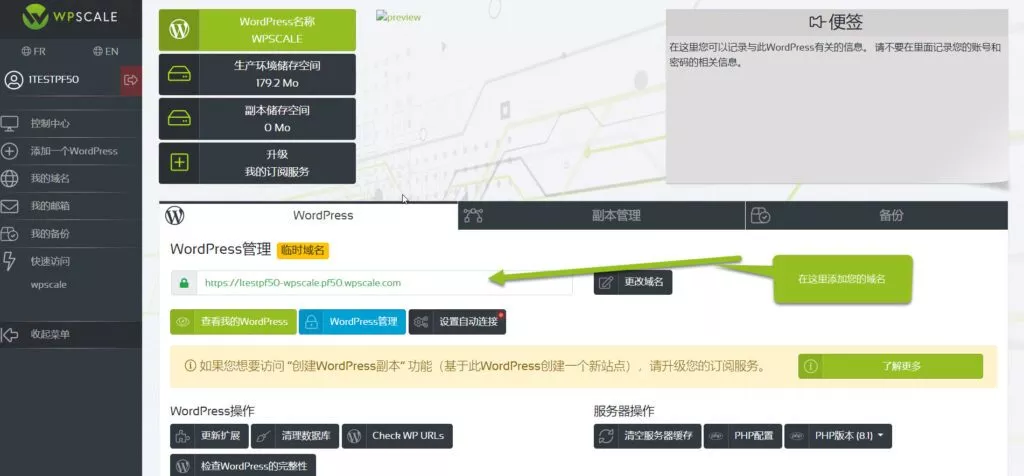The image size is (1024, 476).
Task: Click the WordPress logo on green card
Action: 179,30
